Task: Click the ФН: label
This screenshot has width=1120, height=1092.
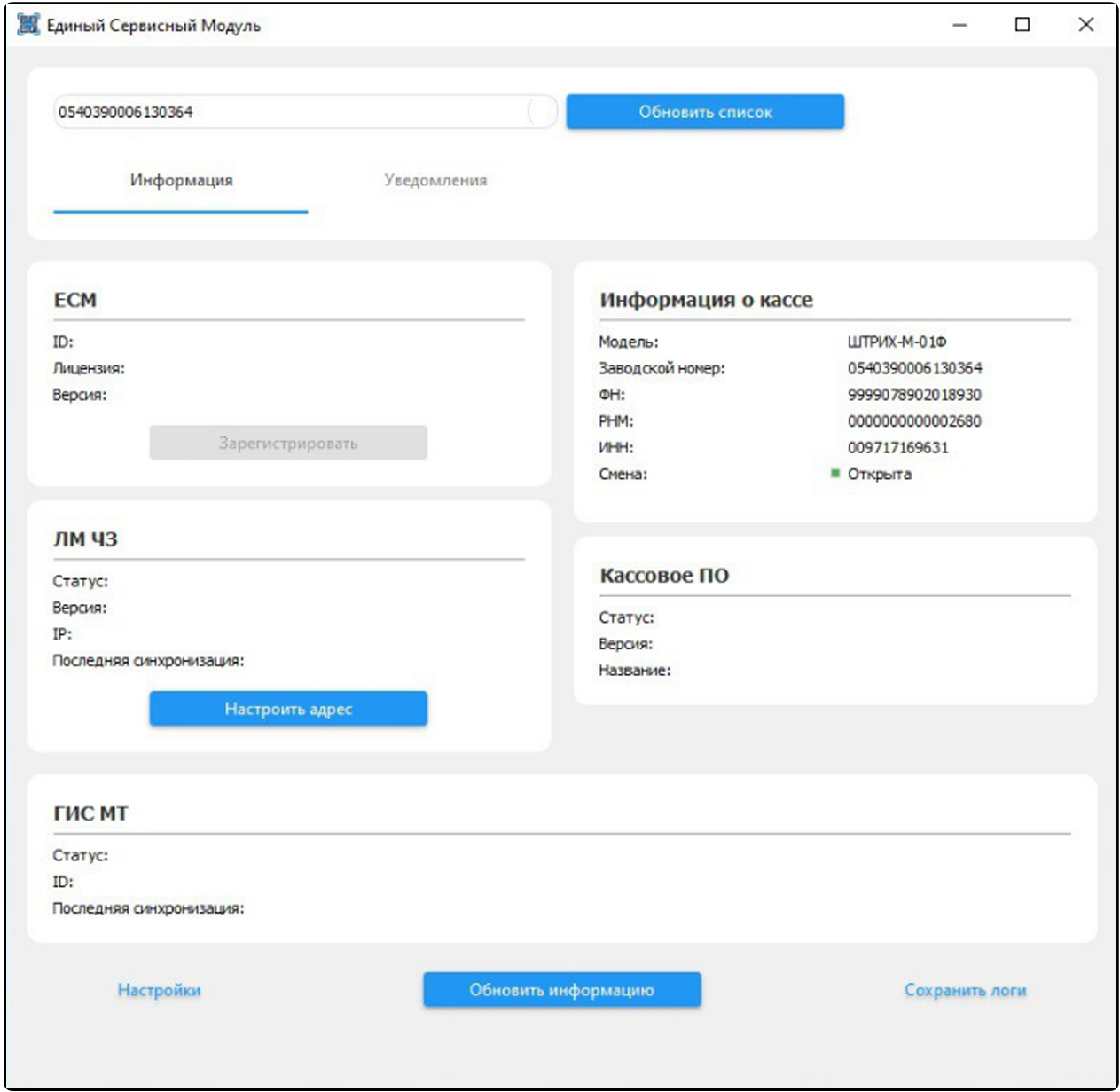Action: [x=612, y=395]
